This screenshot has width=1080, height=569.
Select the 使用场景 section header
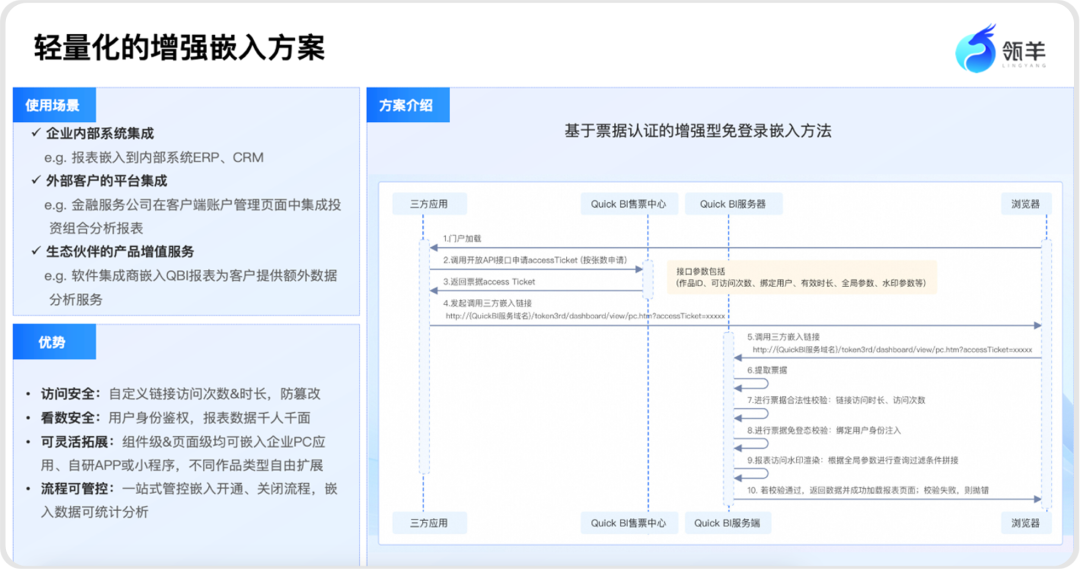coord(54,105)
